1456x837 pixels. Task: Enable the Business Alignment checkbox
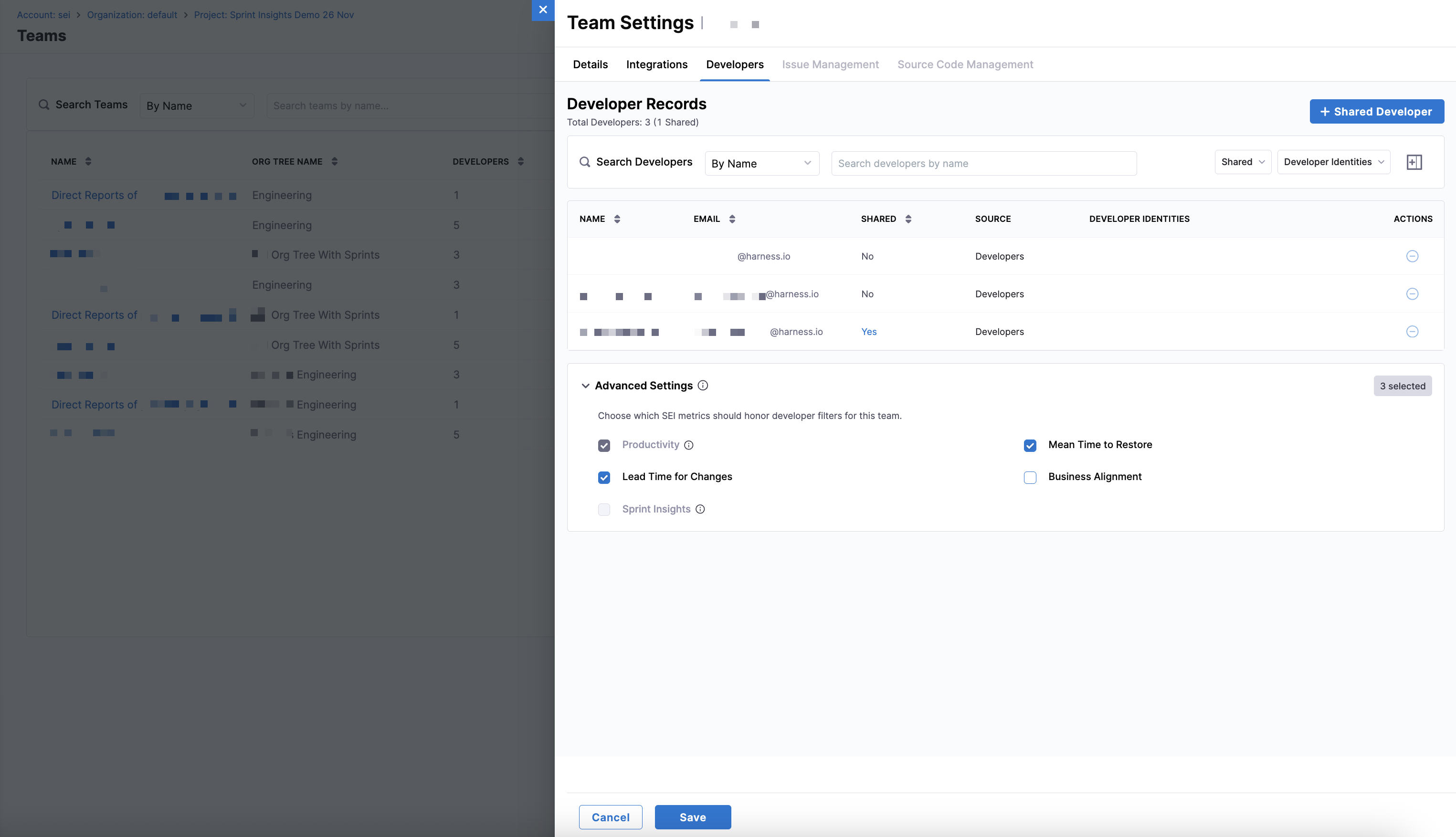tap(1030, 478)
